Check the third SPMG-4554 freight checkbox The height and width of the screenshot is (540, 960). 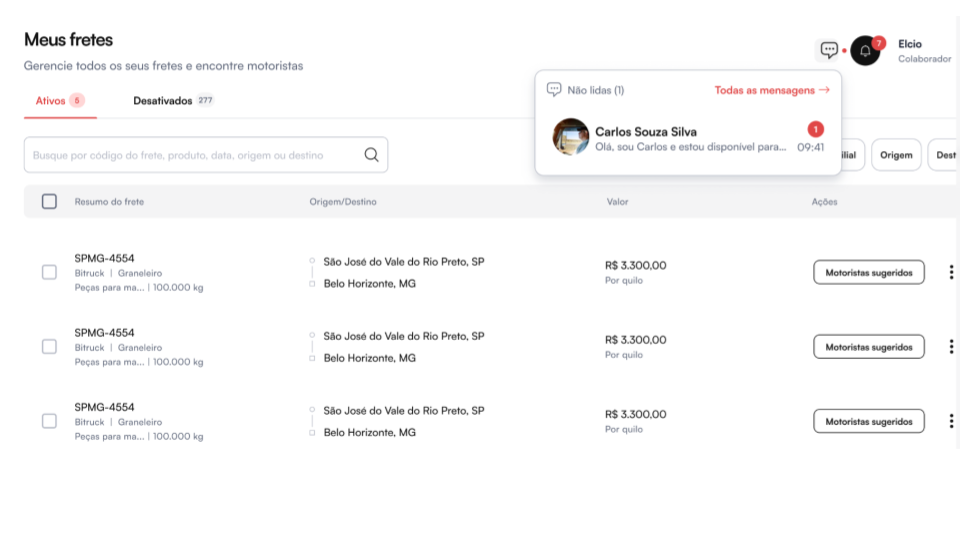(x=49, y=421)
